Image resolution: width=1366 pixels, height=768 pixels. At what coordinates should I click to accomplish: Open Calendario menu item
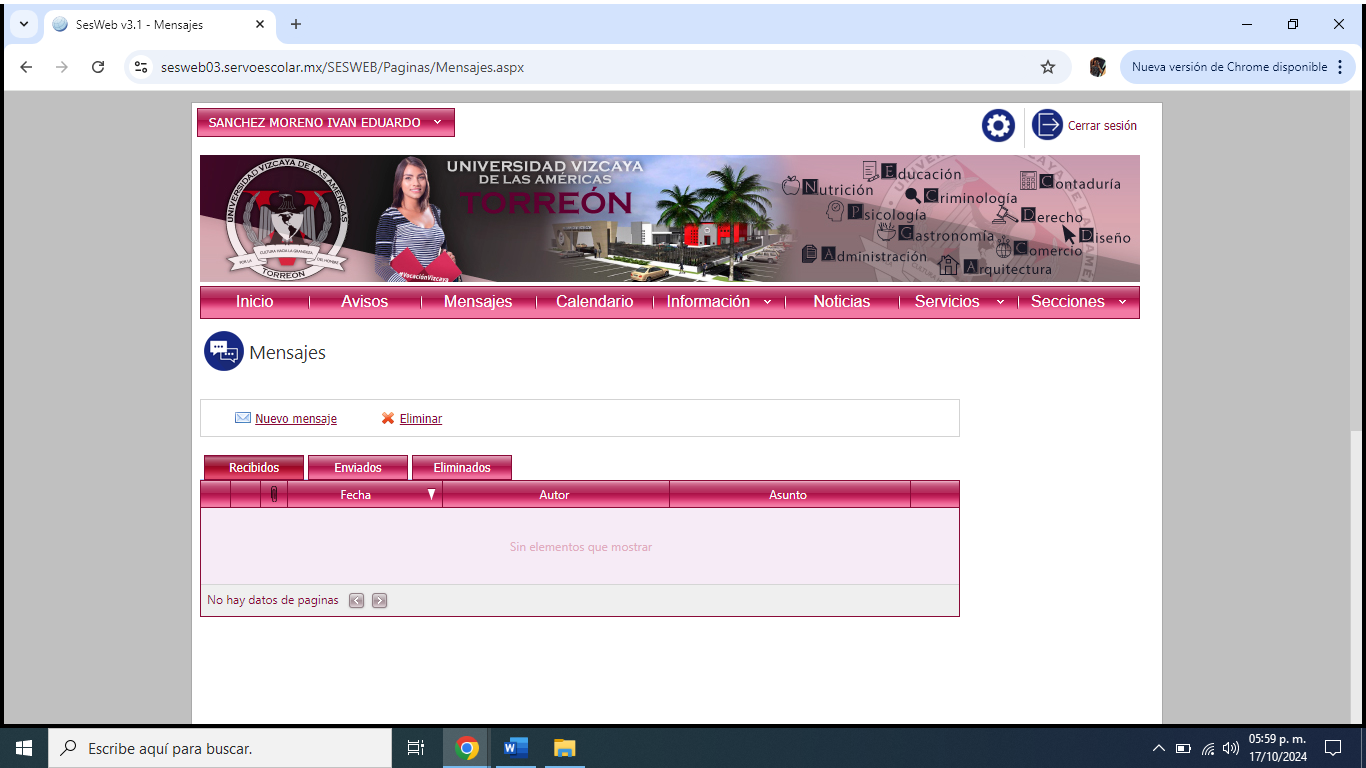(595, 302)
